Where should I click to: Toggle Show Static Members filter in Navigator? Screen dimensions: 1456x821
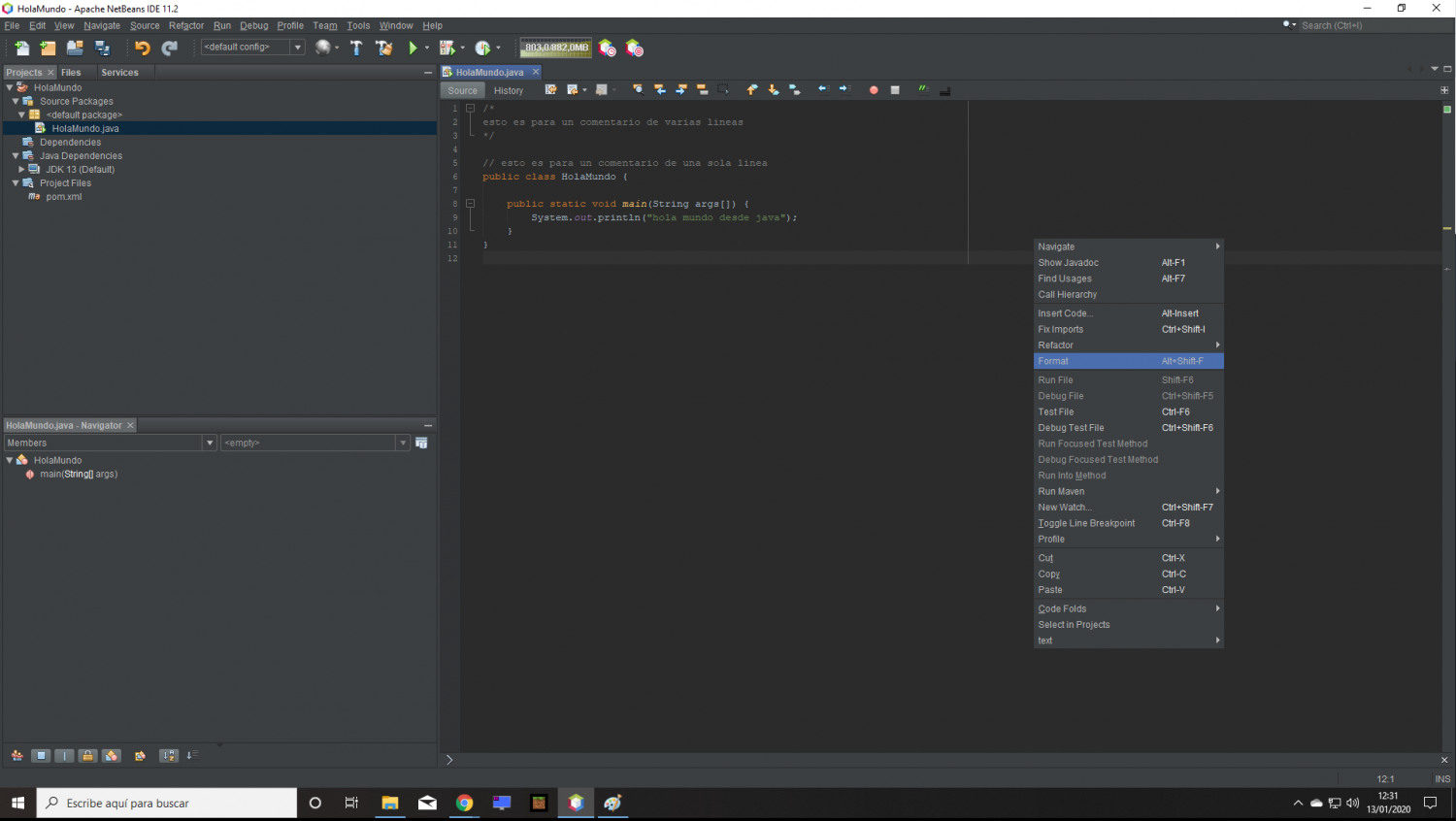click(64, 756)
